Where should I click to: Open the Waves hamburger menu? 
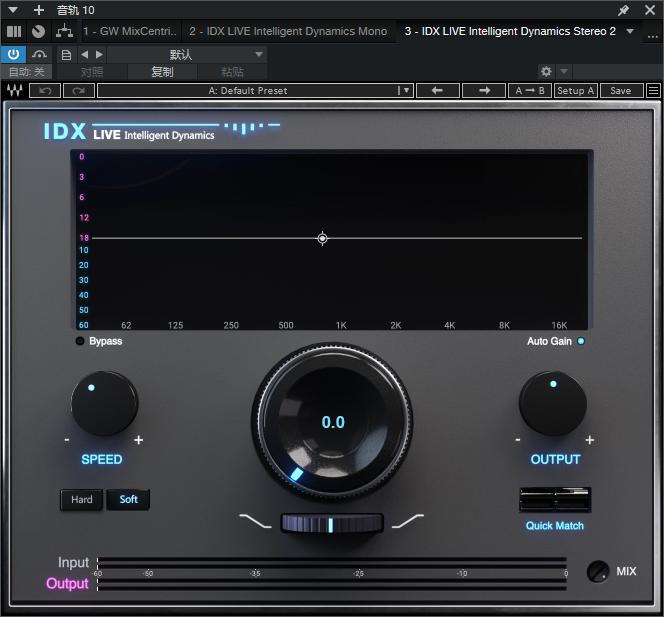653,91
